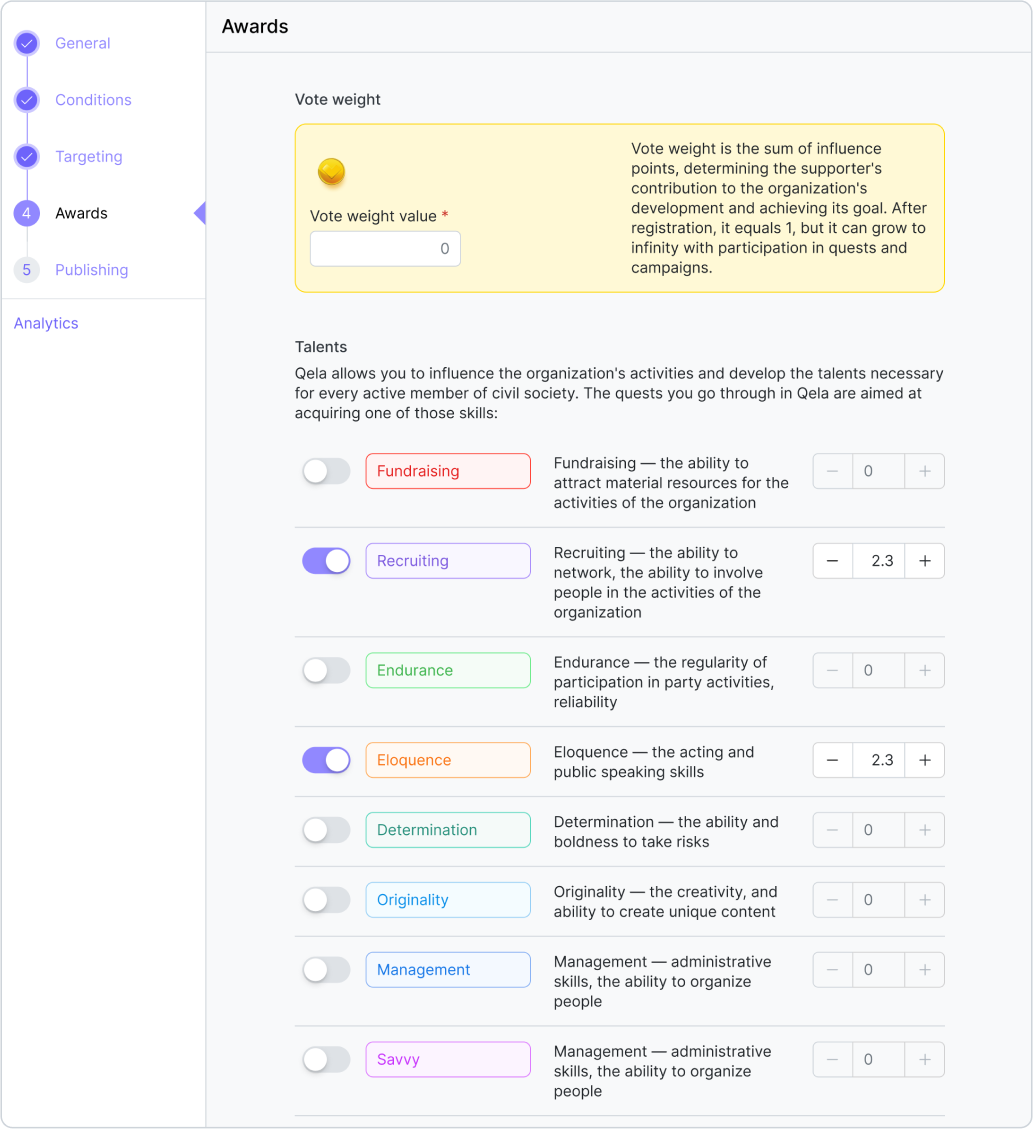Click the General step checkmark icon

27,44
